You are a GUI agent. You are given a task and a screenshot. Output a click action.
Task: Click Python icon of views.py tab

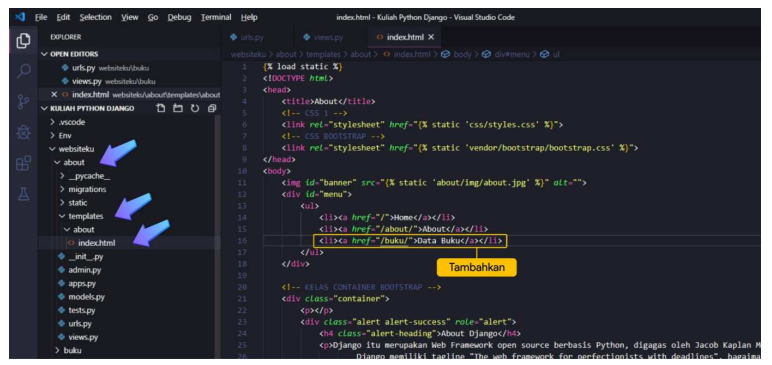click(x=307, y=37)
